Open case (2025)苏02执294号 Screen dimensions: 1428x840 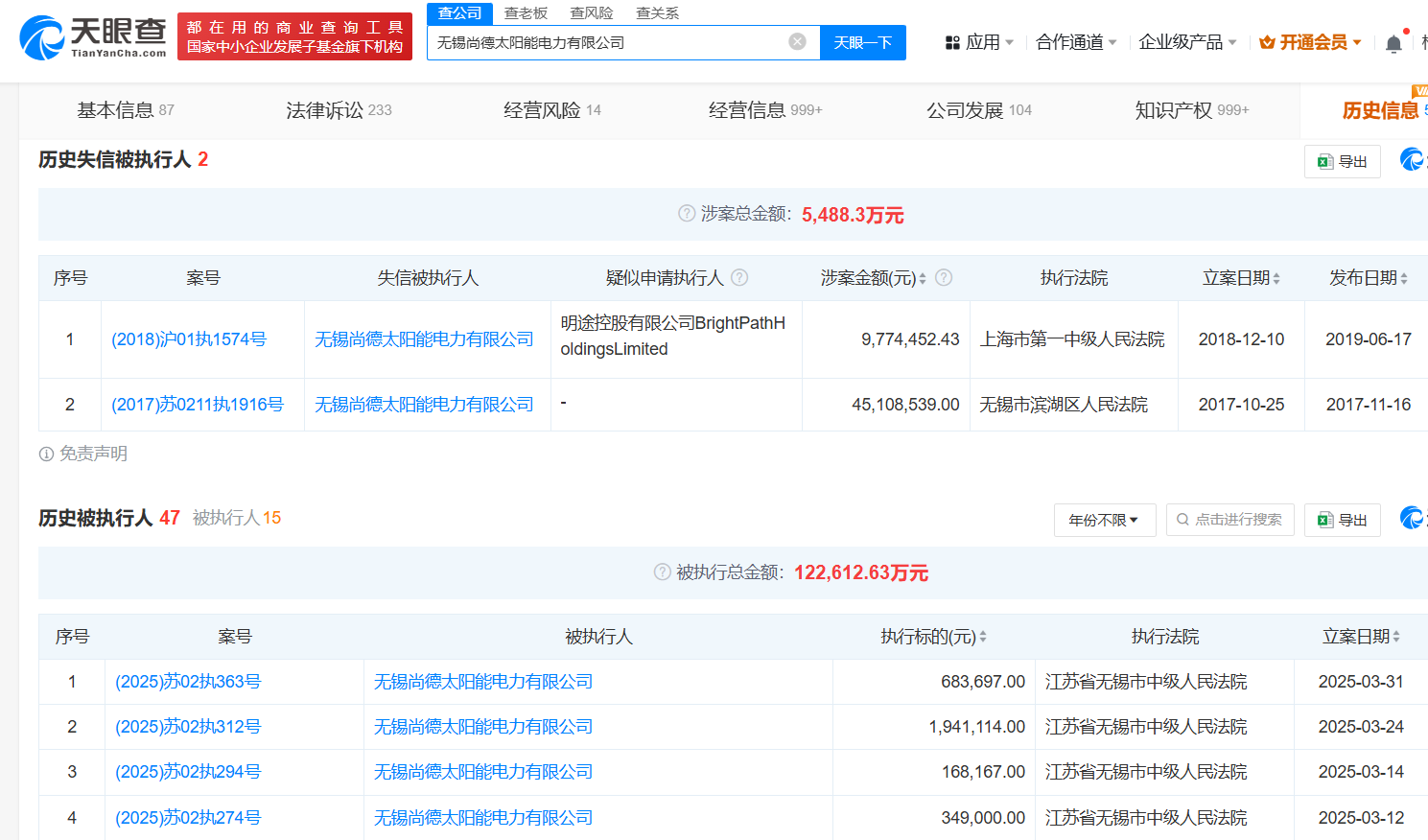(188, 772)
